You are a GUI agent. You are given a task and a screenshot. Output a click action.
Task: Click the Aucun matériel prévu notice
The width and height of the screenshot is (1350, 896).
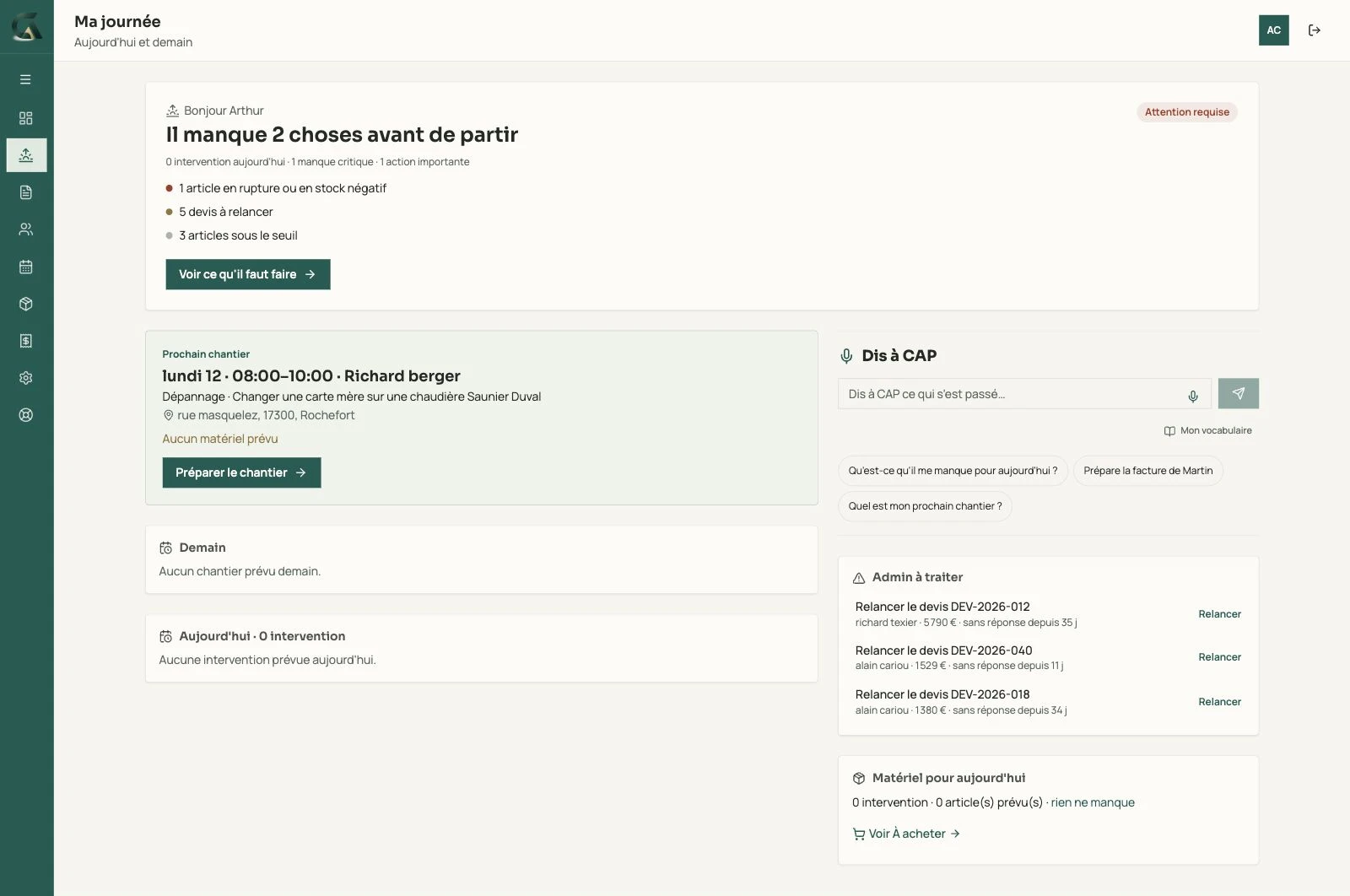click(220, 439)
